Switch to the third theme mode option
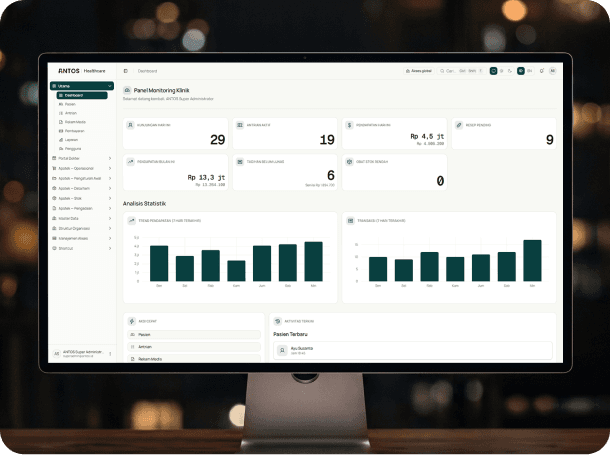 (x=510, y=71)
